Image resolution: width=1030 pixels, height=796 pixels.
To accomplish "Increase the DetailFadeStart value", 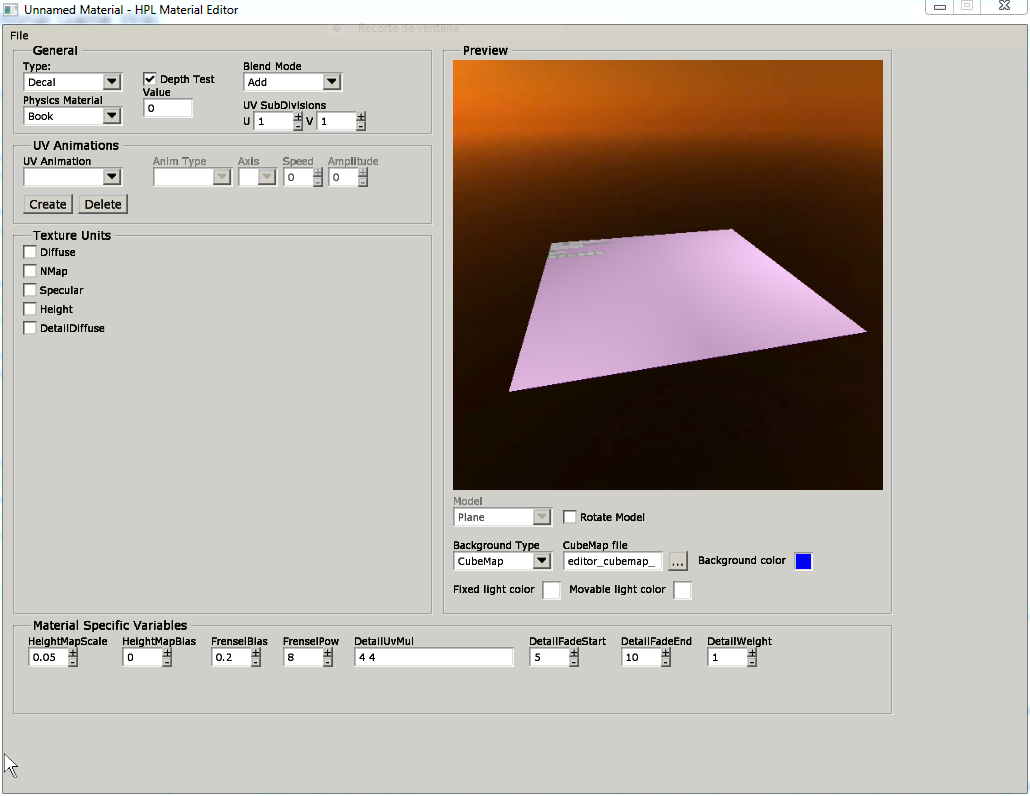I will [x=574, y=653].
